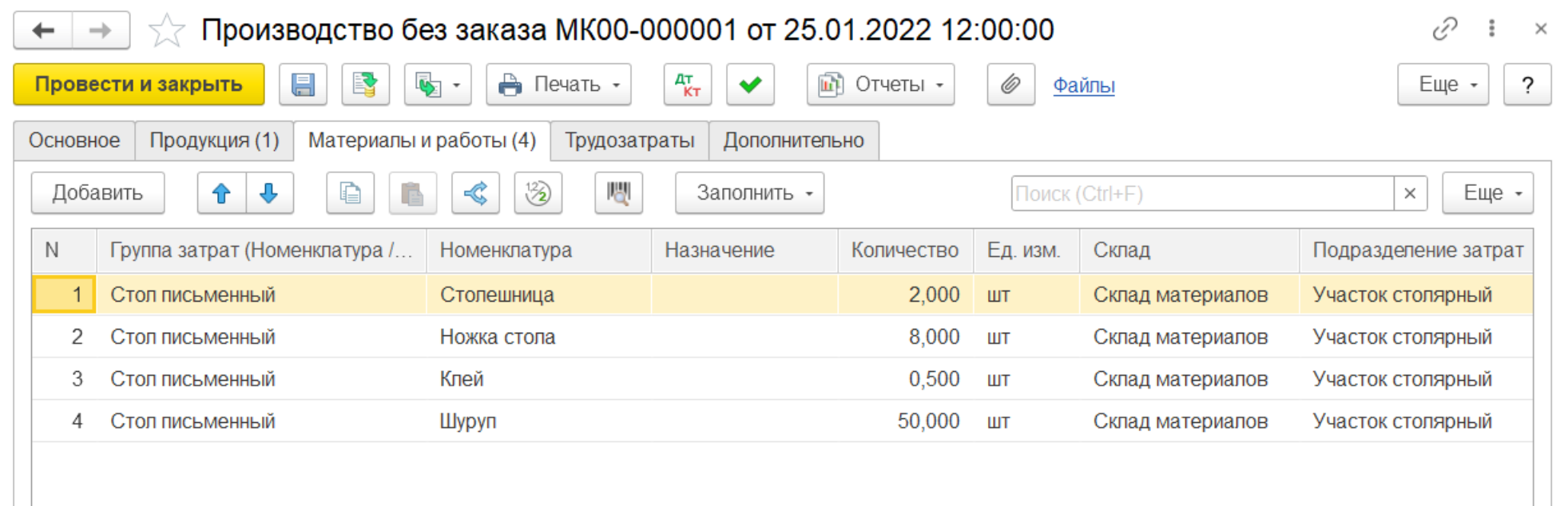Image resolution: width=1568 pixels, height=506 pixels.
Task: Move row up with blue arrow
Action: coord(221,193)
